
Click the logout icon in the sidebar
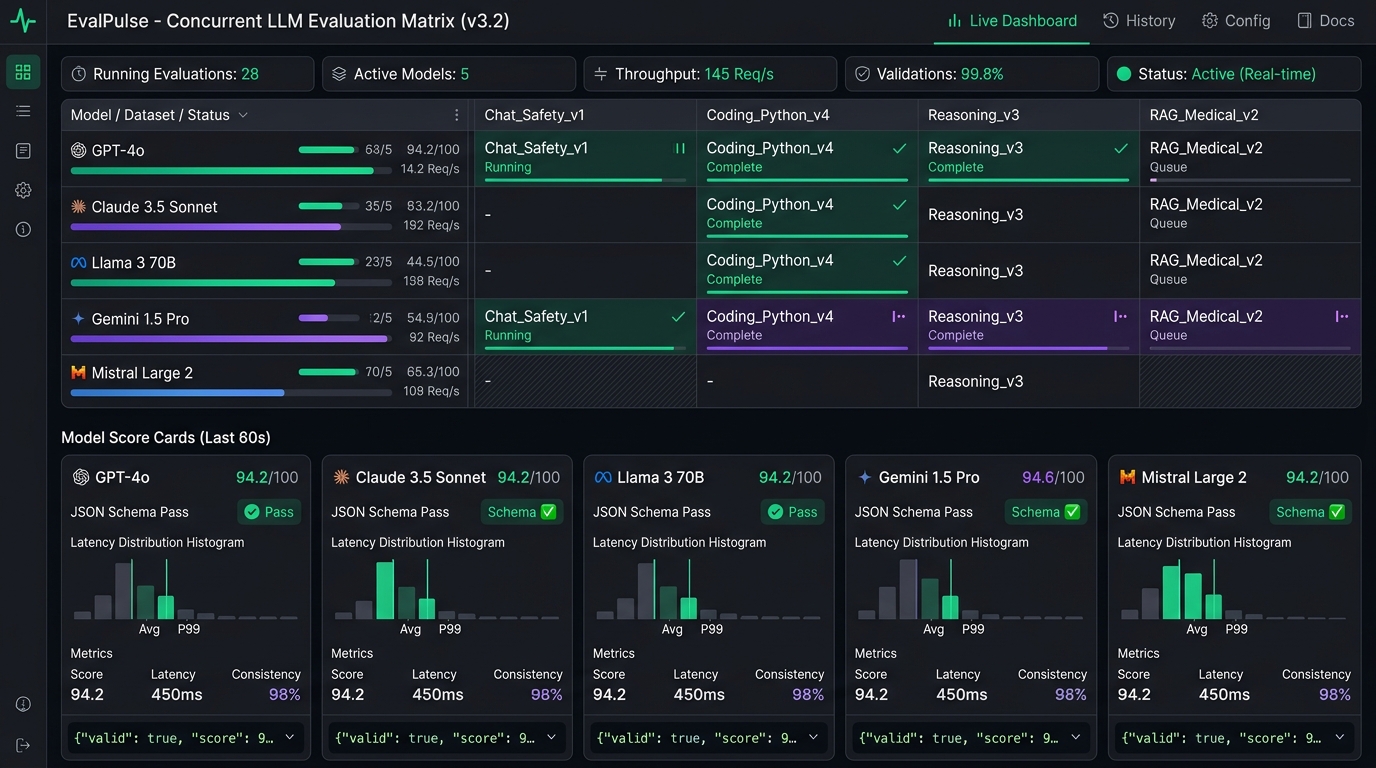(x=23, y=745)
